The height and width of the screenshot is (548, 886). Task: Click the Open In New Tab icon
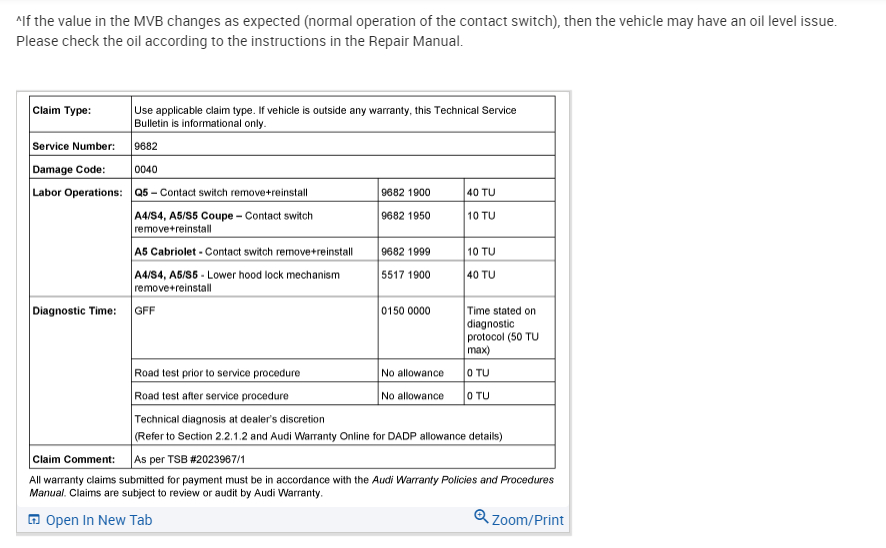coord(34,520)
